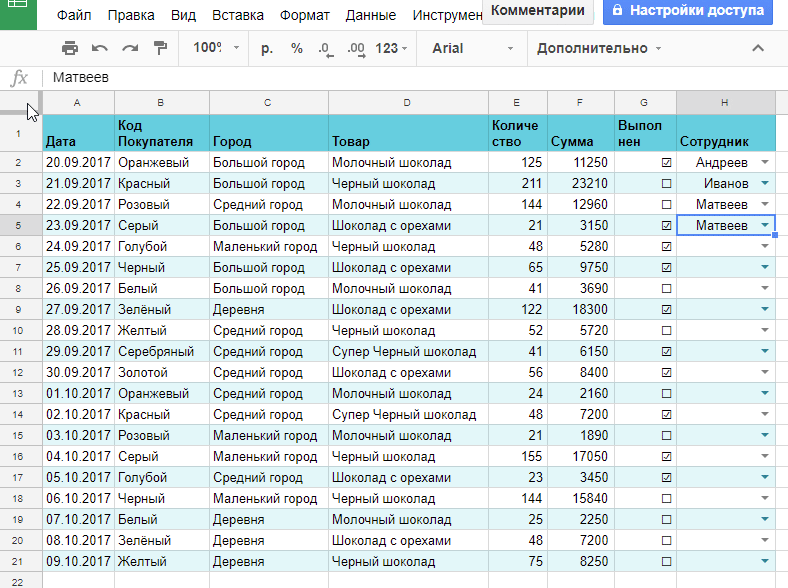788x588 pixels.
Task: Click the cell with sum 23210
Action: pyautogui.click(x=581, y=183)
